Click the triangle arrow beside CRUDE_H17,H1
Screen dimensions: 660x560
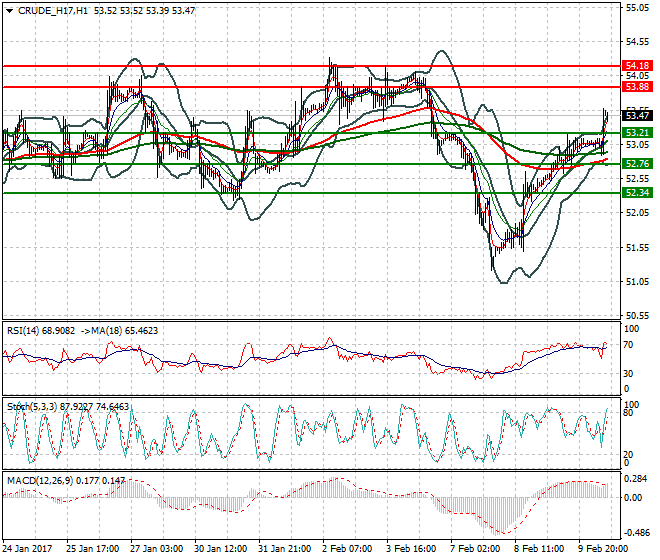[9, 10]
